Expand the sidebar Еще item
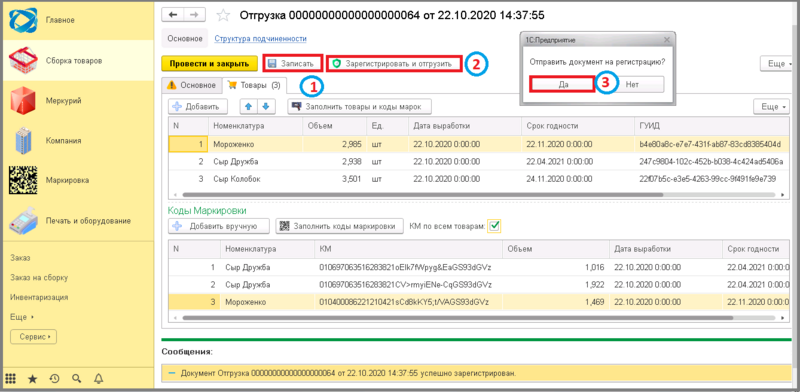 pos(22,317)
